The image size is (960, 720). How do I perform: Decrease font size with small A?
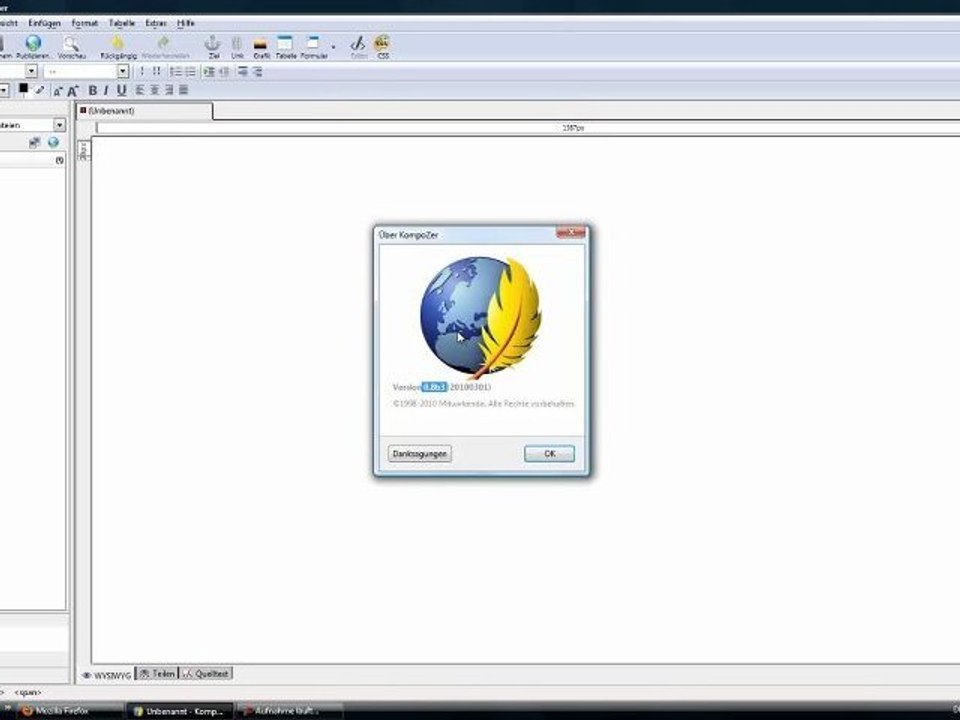(x=58, y=91)
